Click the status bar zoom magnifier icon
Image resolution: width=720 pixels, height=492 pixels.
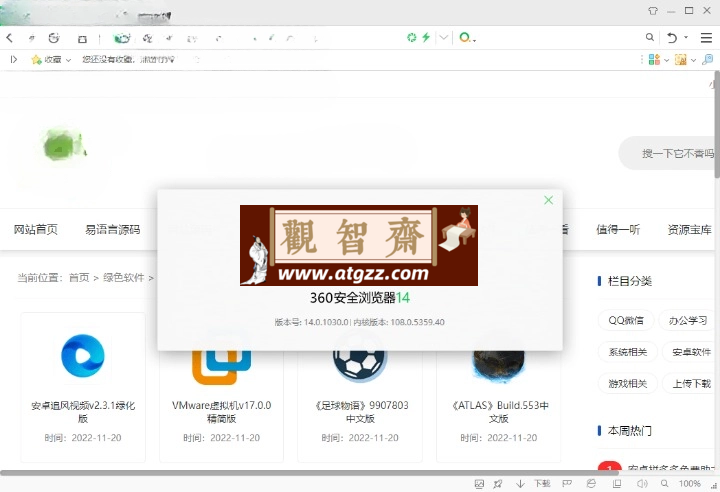(664, 484)
